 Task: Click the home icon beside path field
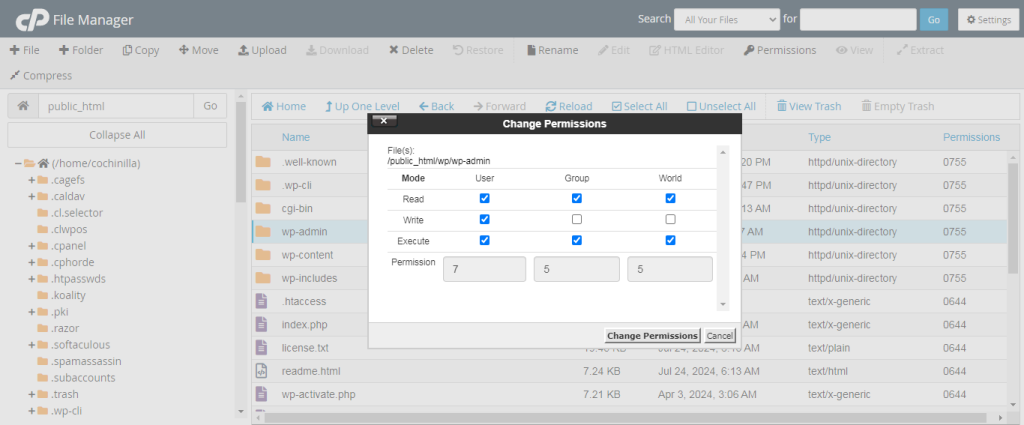tap(22, 106)
